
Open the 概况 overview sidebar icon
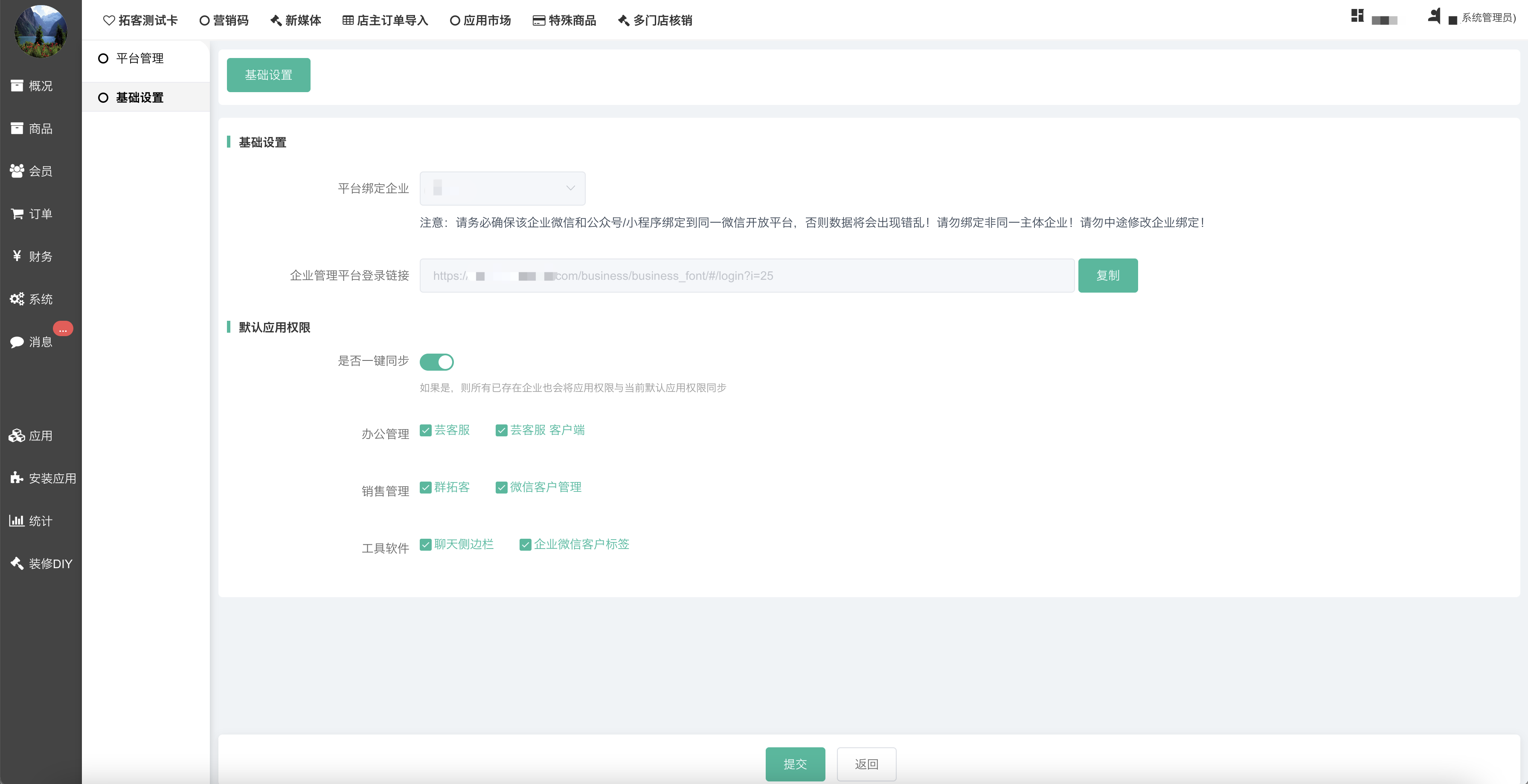click(x=17, y=86)
